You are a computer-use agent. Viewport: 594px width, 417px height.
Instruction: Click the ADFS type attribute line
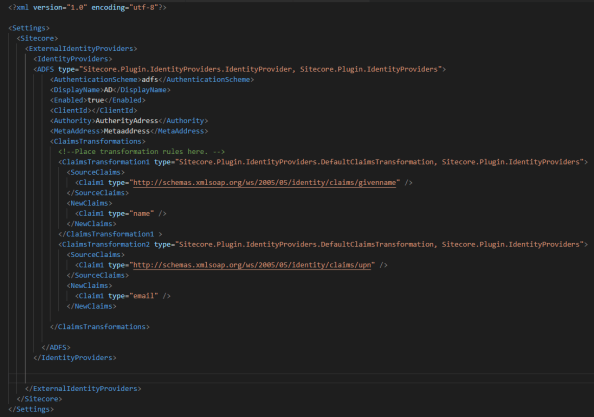pyautogui.click(x=240, y=69)
